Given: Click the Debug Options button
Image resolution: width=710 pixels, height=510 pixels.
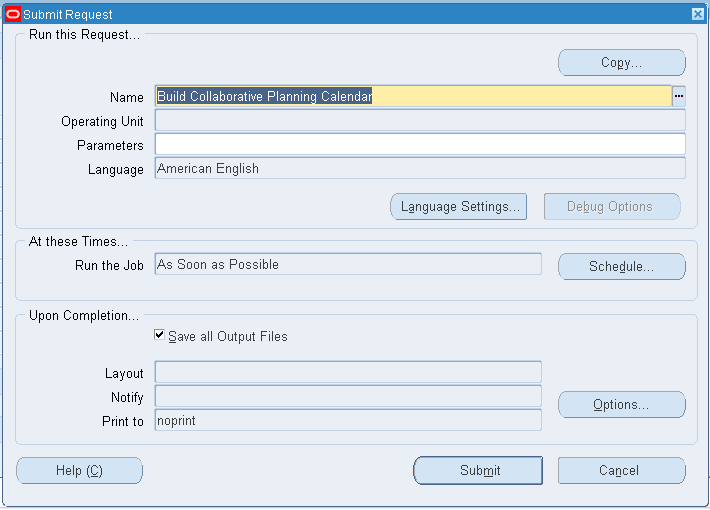Looking at the screenshot, I should point(612,207).
